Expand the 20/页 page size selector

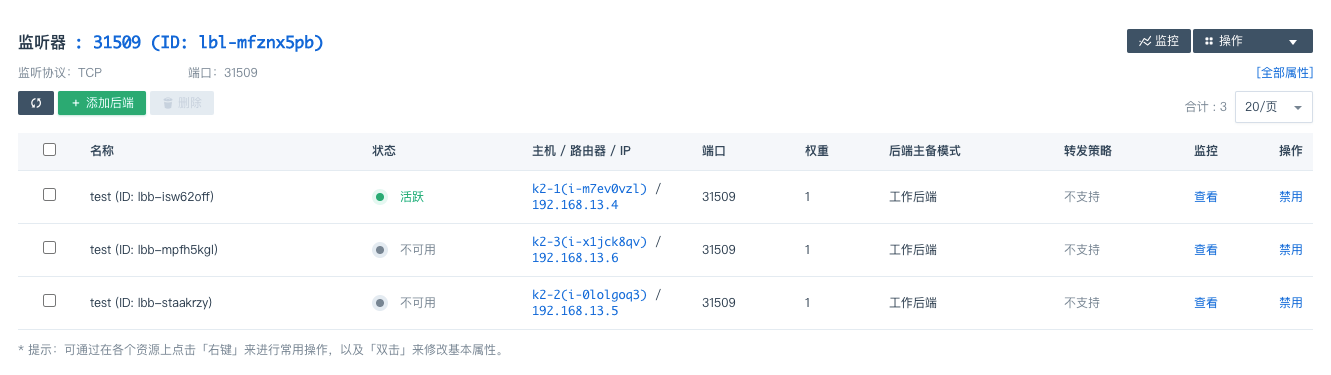1274,107
